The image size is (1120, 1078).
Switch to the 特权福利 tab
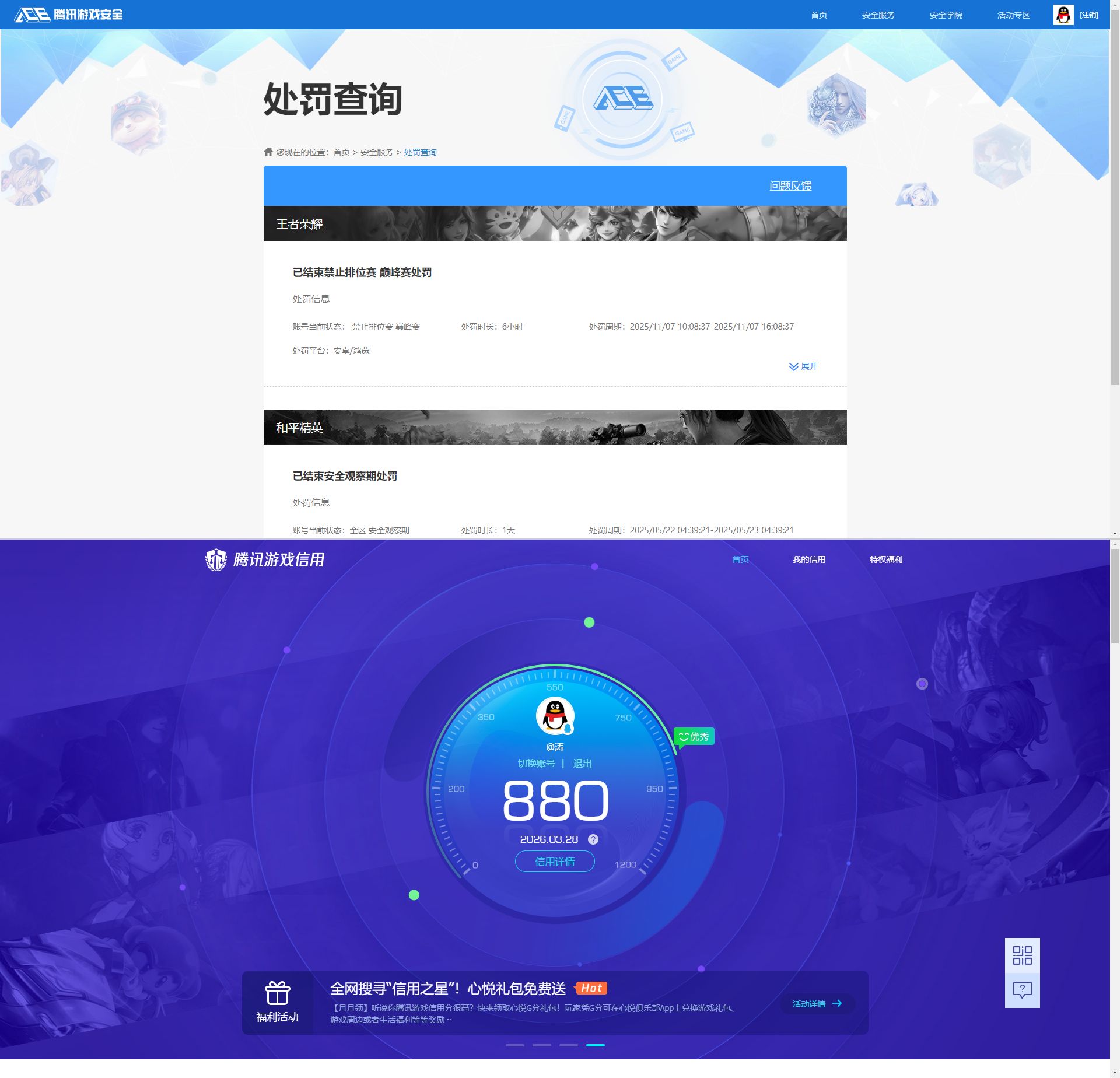[x=885, y=559]
